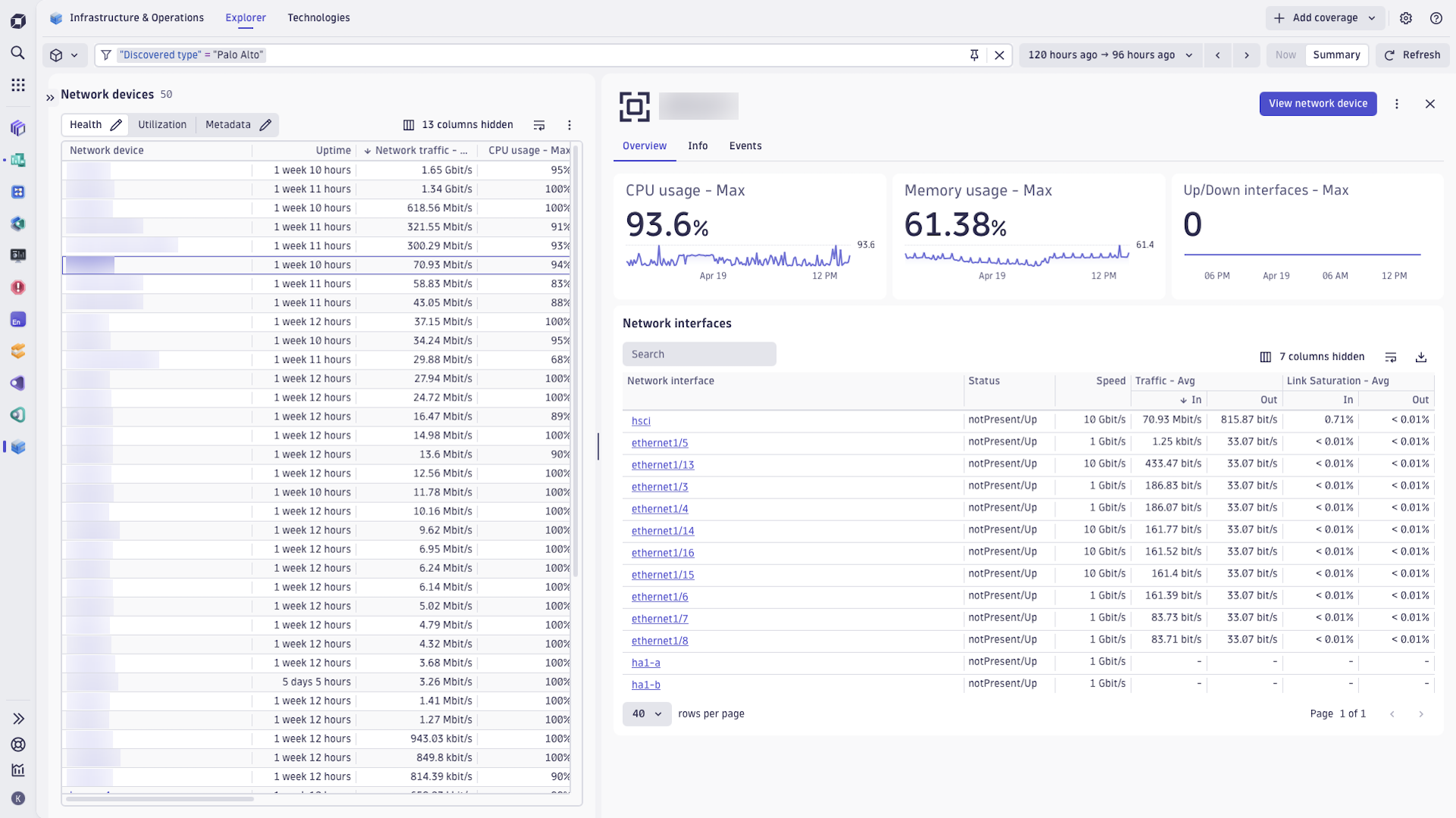
Task: Open network devices table more options
Action: click(x=569, y=125)
